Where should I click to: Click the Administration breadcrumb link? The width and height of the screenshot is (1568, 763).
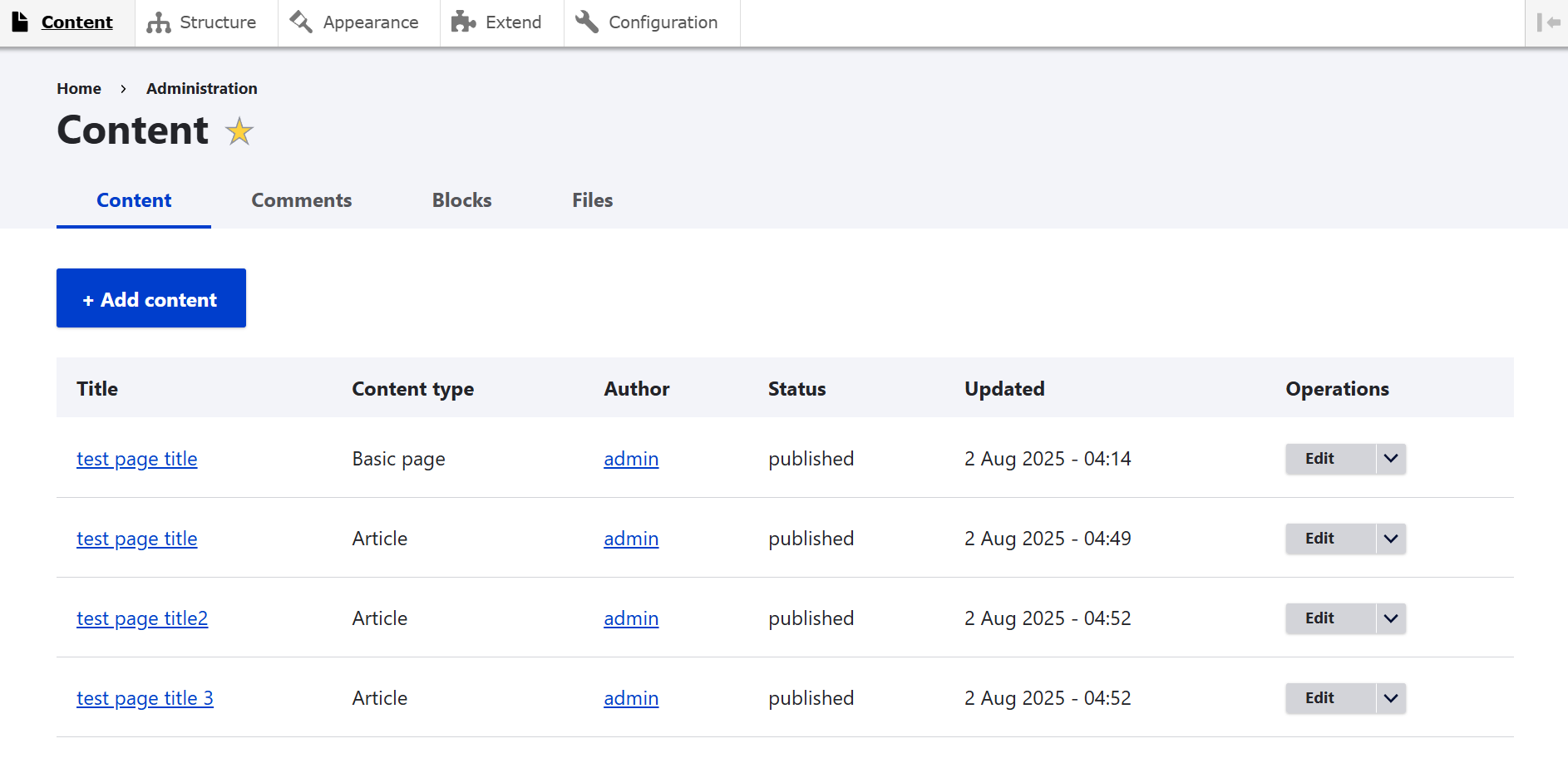[202, 88]
